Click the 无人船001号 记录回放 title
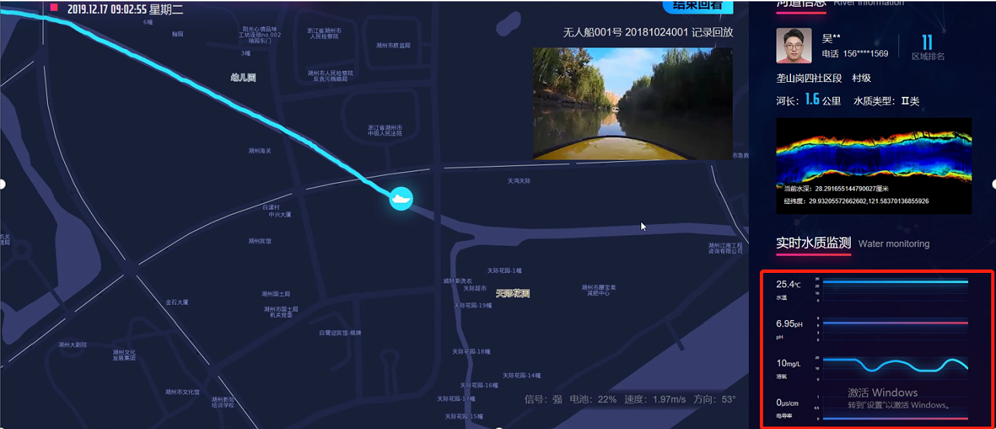 [648, 32]
